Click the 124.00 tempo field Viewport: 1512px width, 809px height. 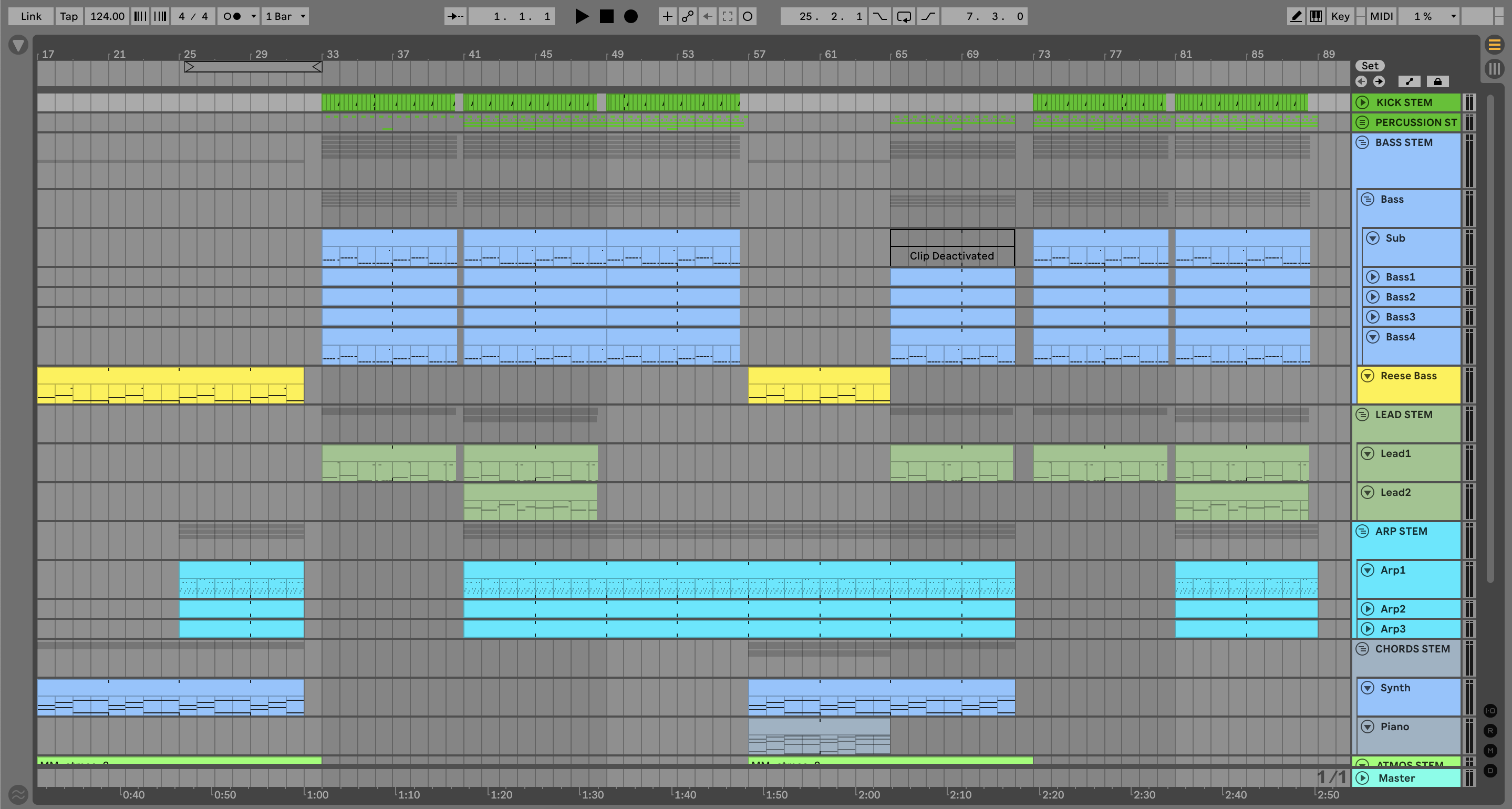(x=107, y=16)
